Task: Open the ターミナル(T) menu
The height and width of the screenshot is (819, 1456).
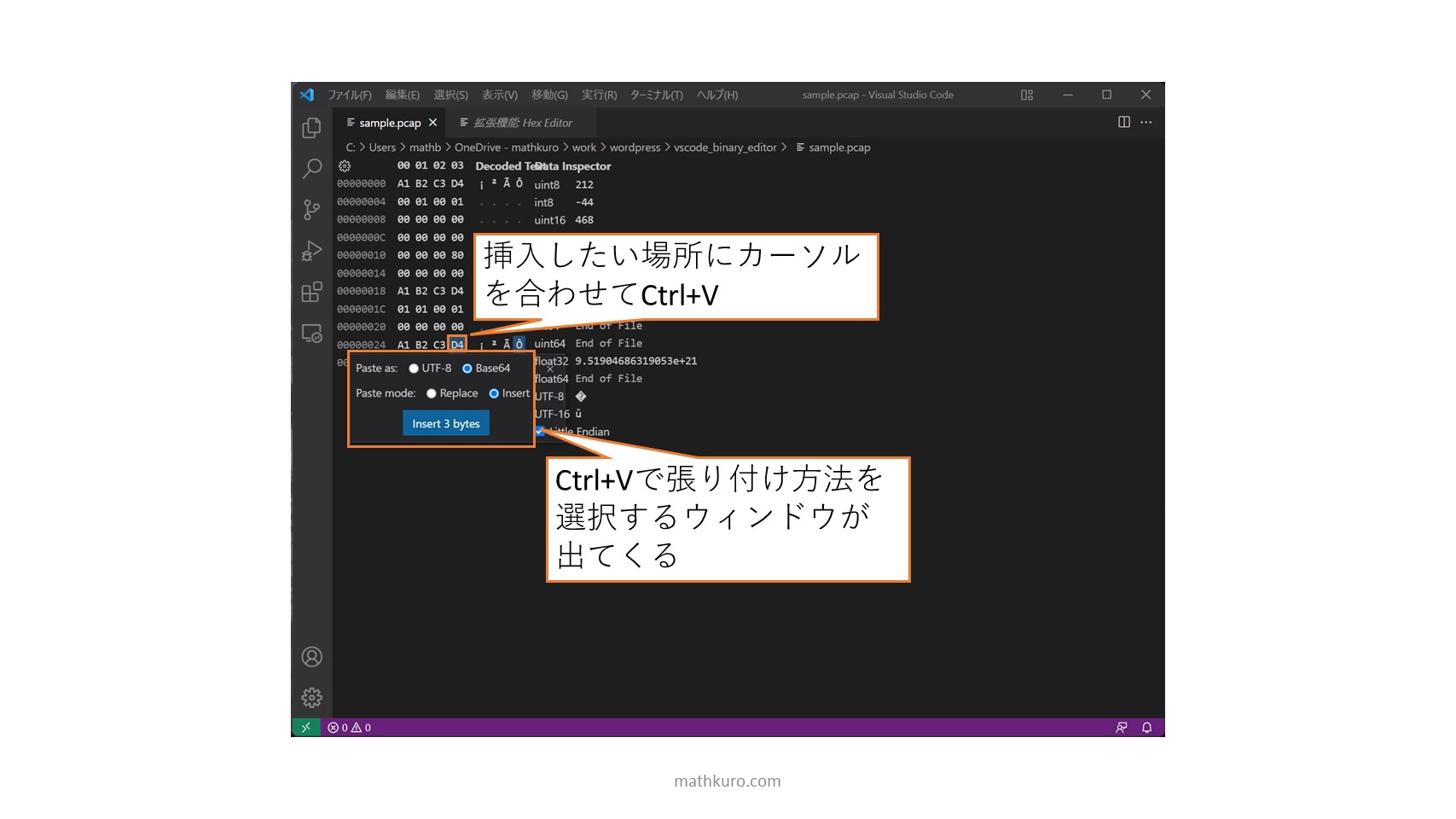Action: click(657, 95)
